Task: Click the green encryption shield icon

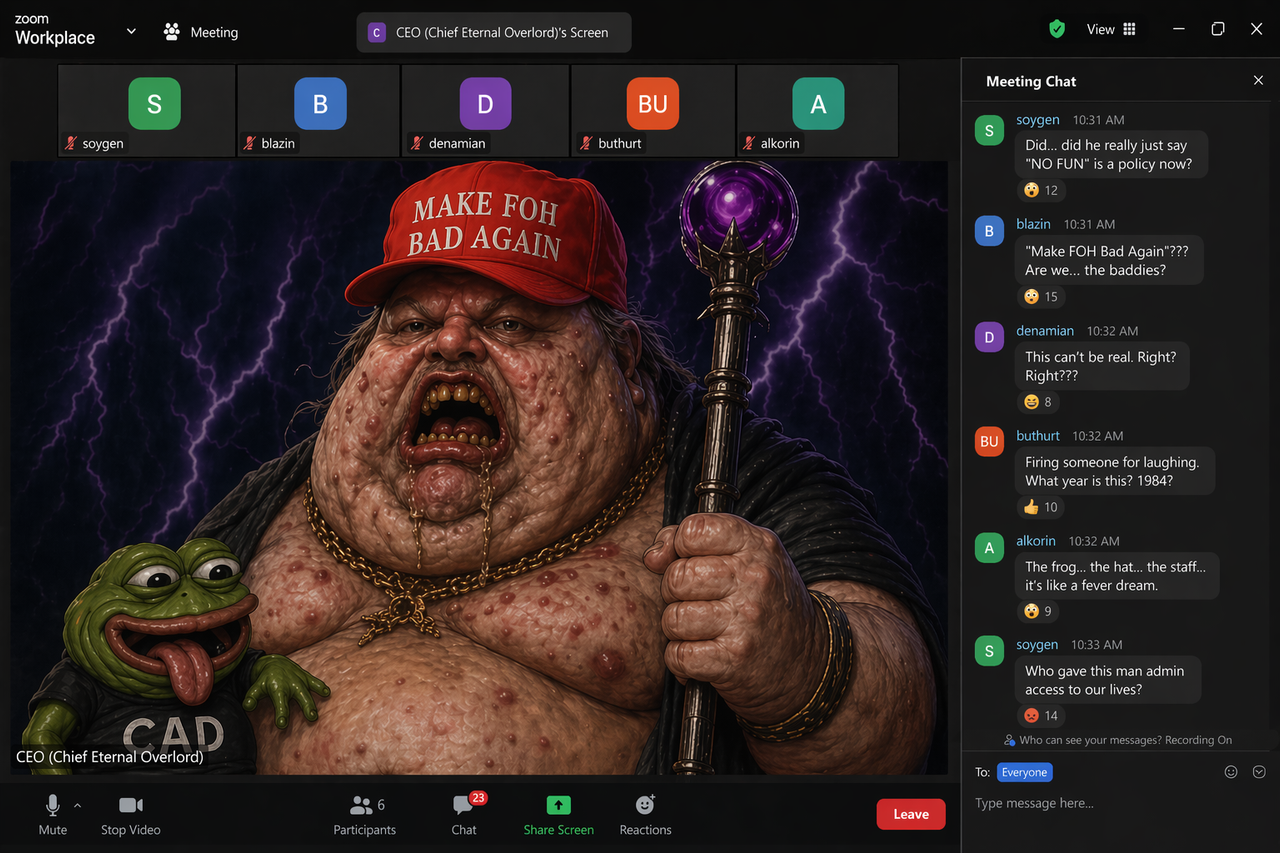Action: pyautogui.click(x=1057, y=29)
